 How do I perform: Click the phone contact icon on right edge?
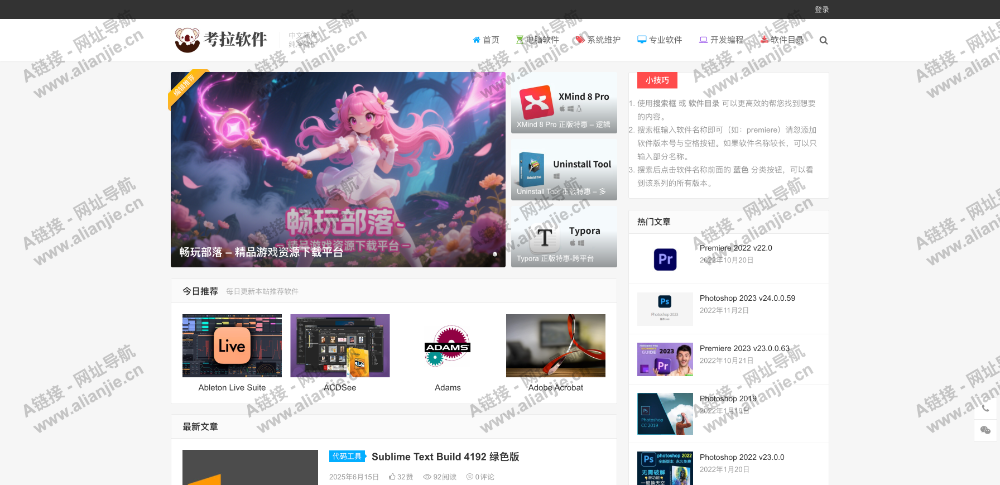click(x=985, y=408)
